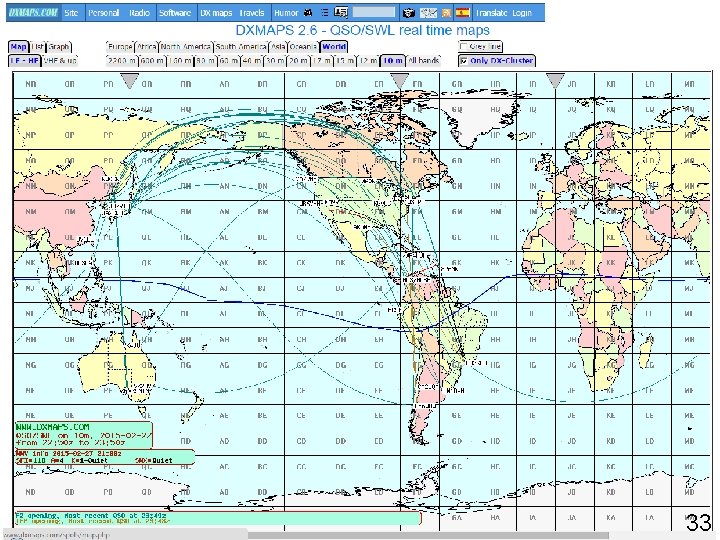Open the Travels menu
Image resolution: width=720 pixels, height=540 pixels.
[252, 13]
